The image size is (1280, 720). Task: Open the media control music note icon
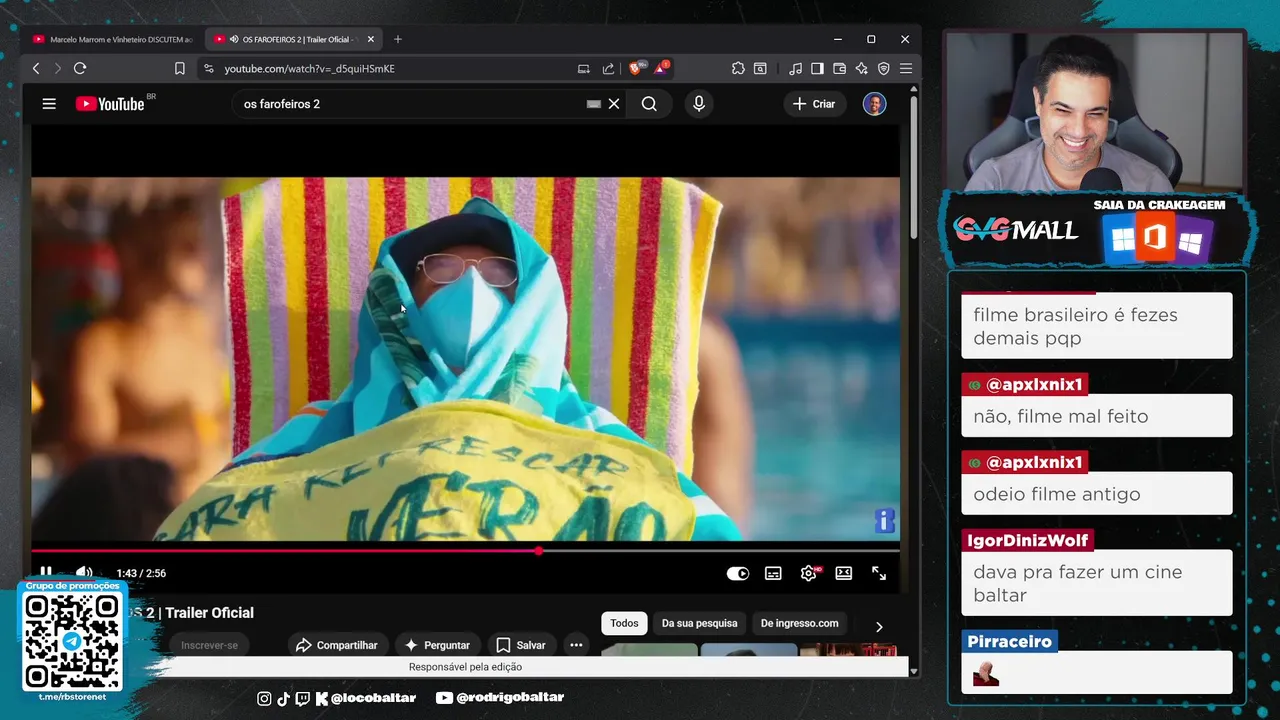(x=795, y=68)
